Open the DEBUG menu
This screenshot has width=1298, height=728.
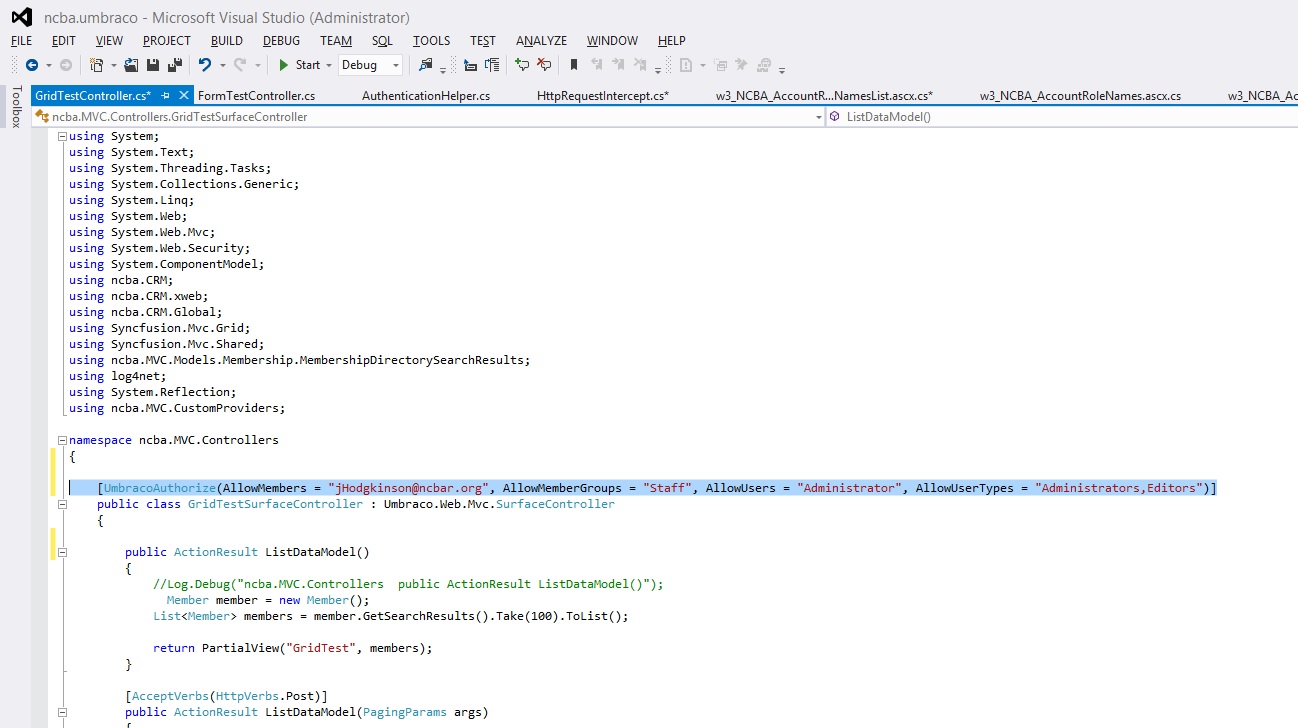coord(281,41)
